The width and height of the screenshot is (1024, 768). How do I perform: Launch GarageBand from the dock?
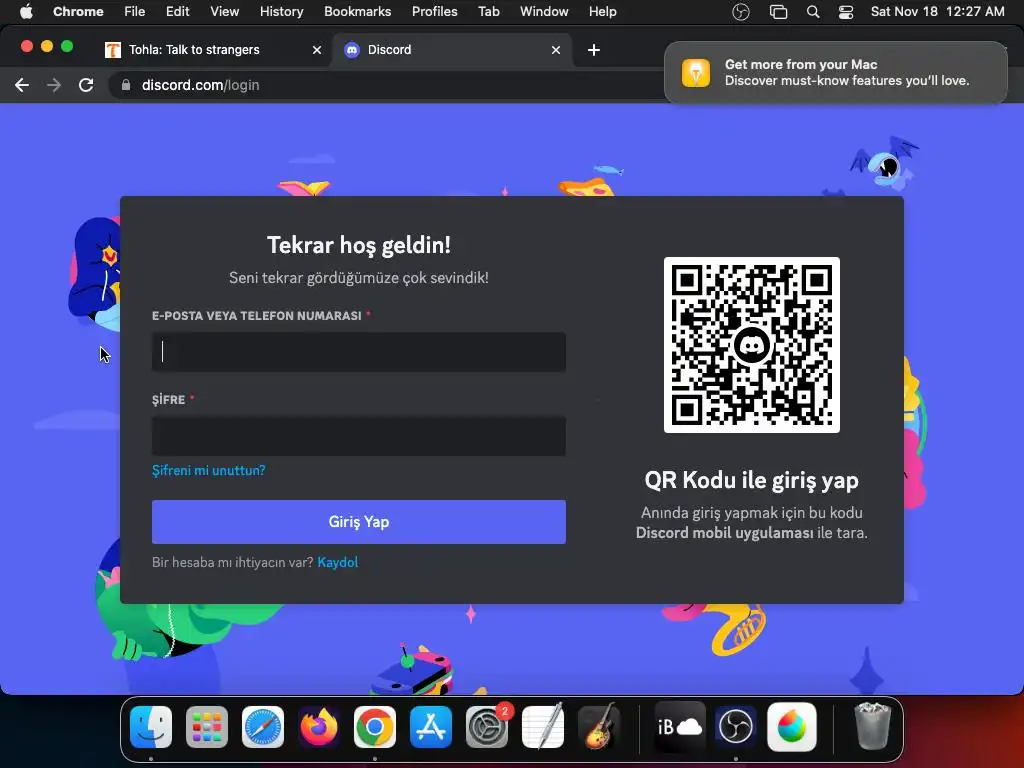click(x=599, y=727)
